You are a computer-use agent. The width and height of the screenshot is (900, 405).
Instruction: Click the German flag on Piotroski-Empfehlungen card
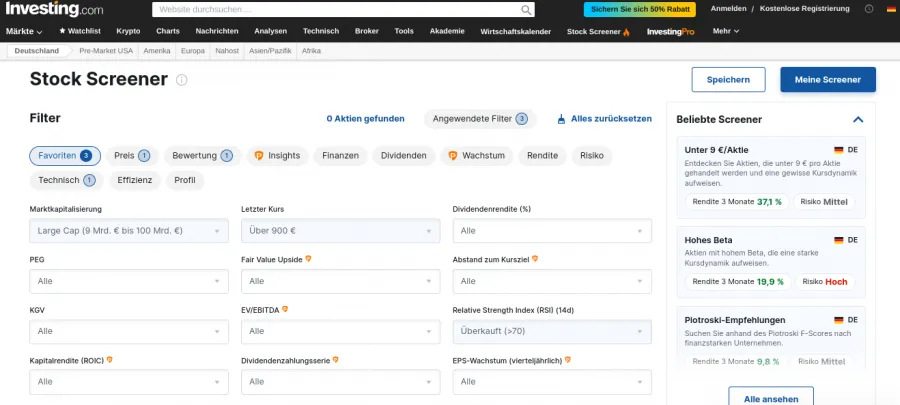tap(839, 320)
